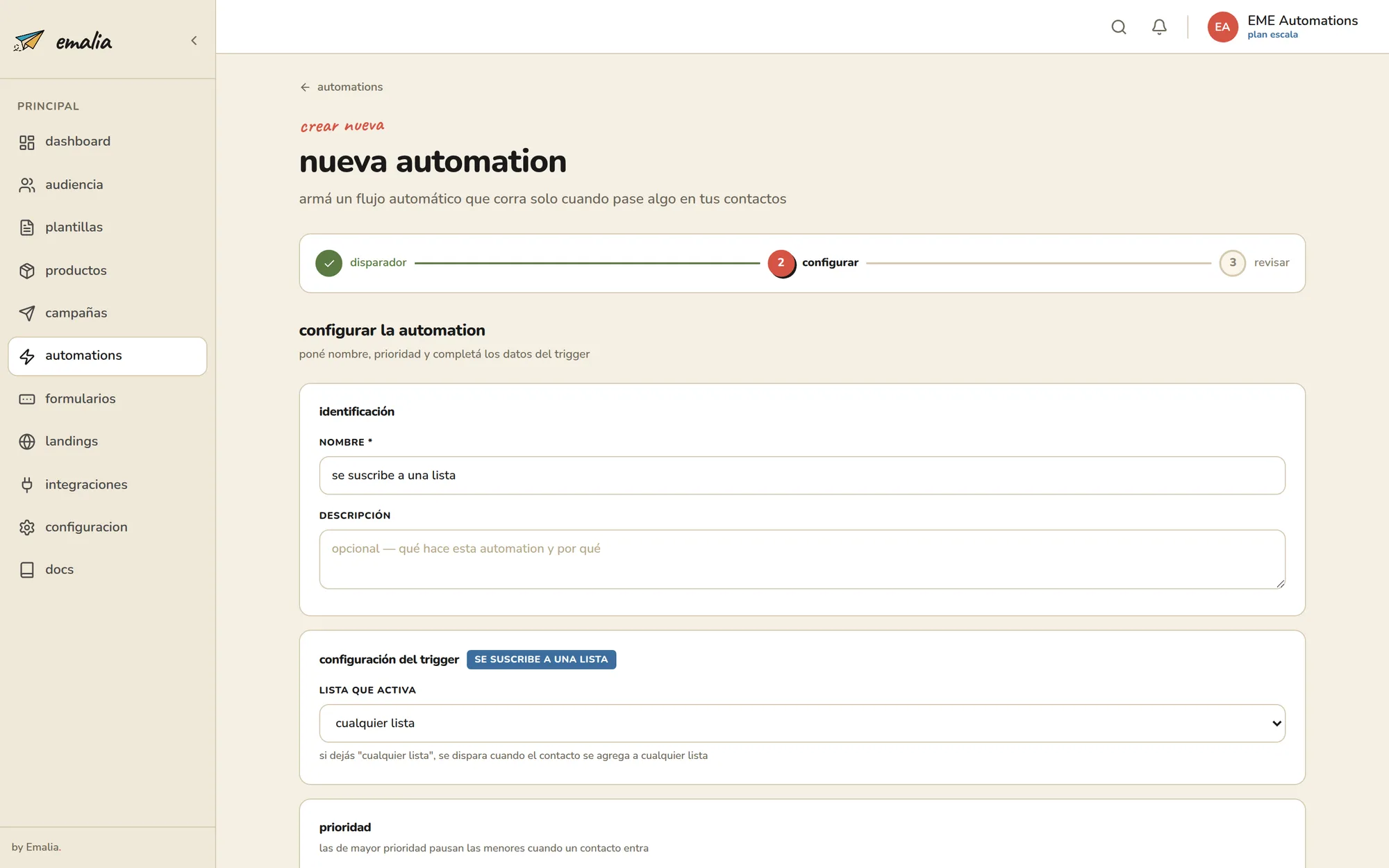Collapse the sidebar with the chevron
The height and width of the screenshot is (868, 1389).
(x=194, y=40)
